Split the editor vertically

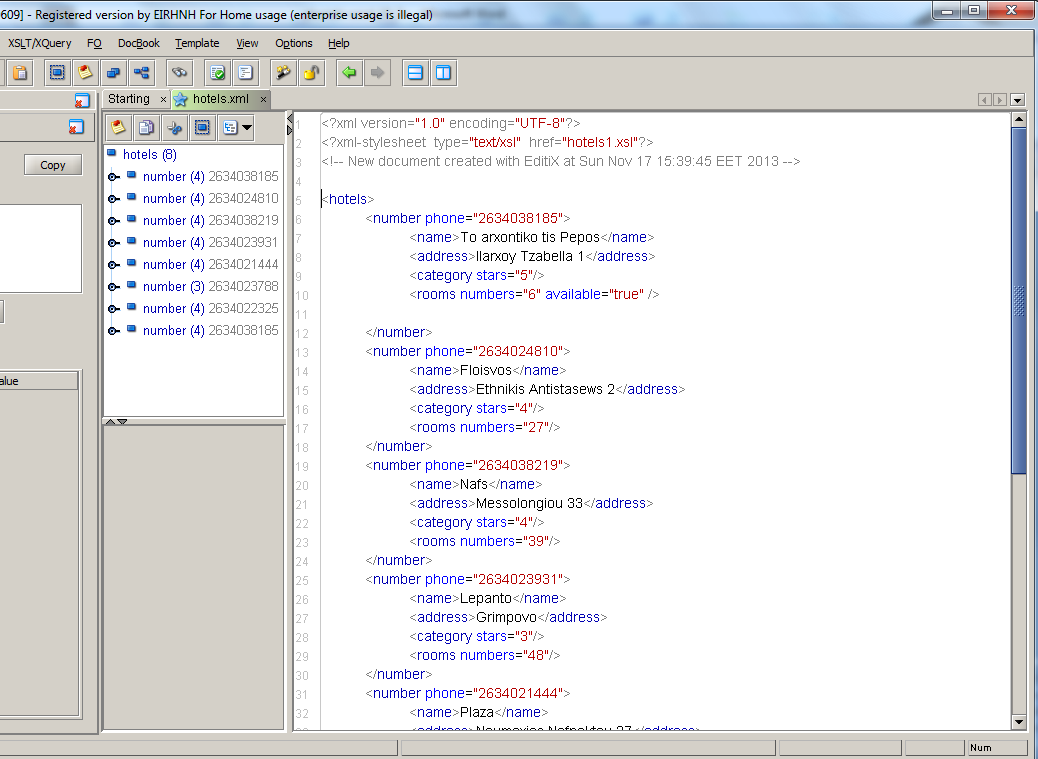(444, 73)
